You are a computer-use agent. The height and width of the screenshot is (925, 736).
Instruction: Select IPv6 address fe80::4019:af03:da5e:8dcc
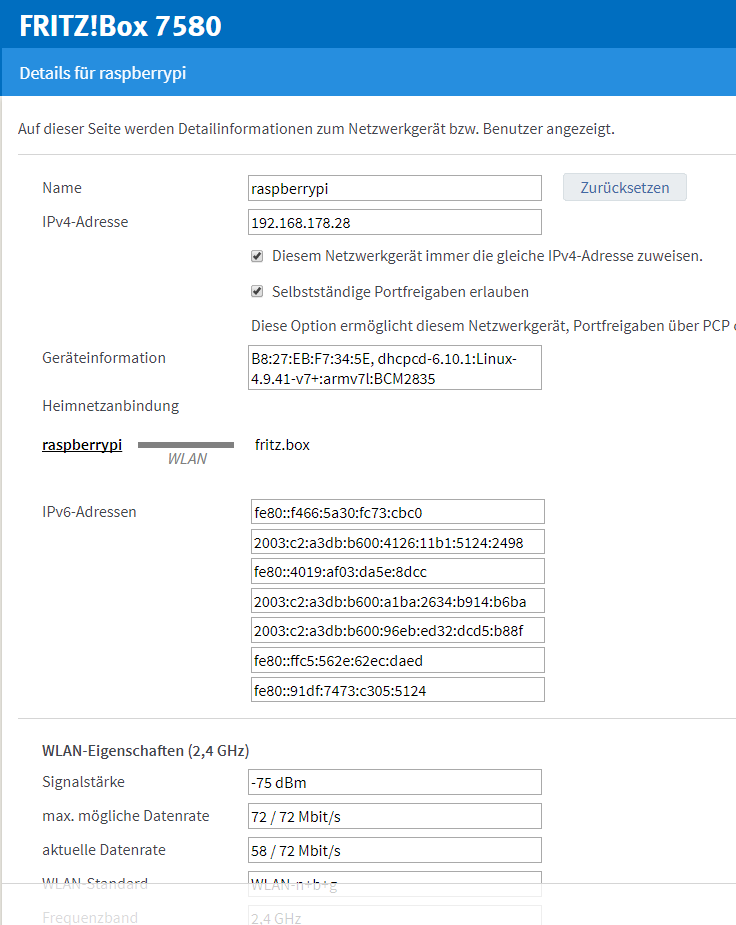(397, 572)
